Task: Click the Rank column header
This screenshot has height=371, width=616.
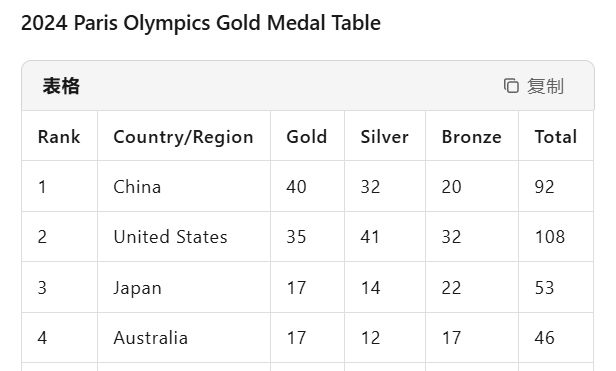Action: coord(59,137)
